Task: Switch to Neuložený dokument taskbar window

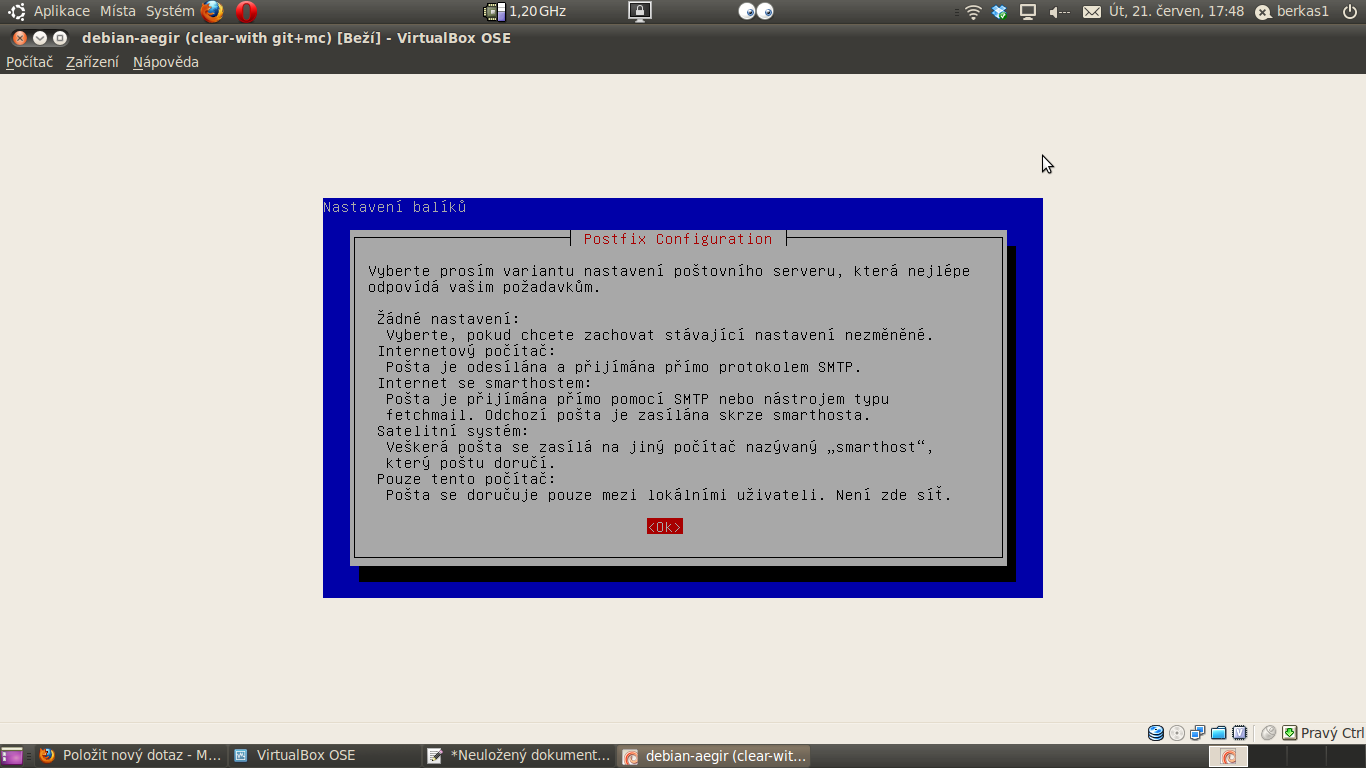Action: click(518, 756)
